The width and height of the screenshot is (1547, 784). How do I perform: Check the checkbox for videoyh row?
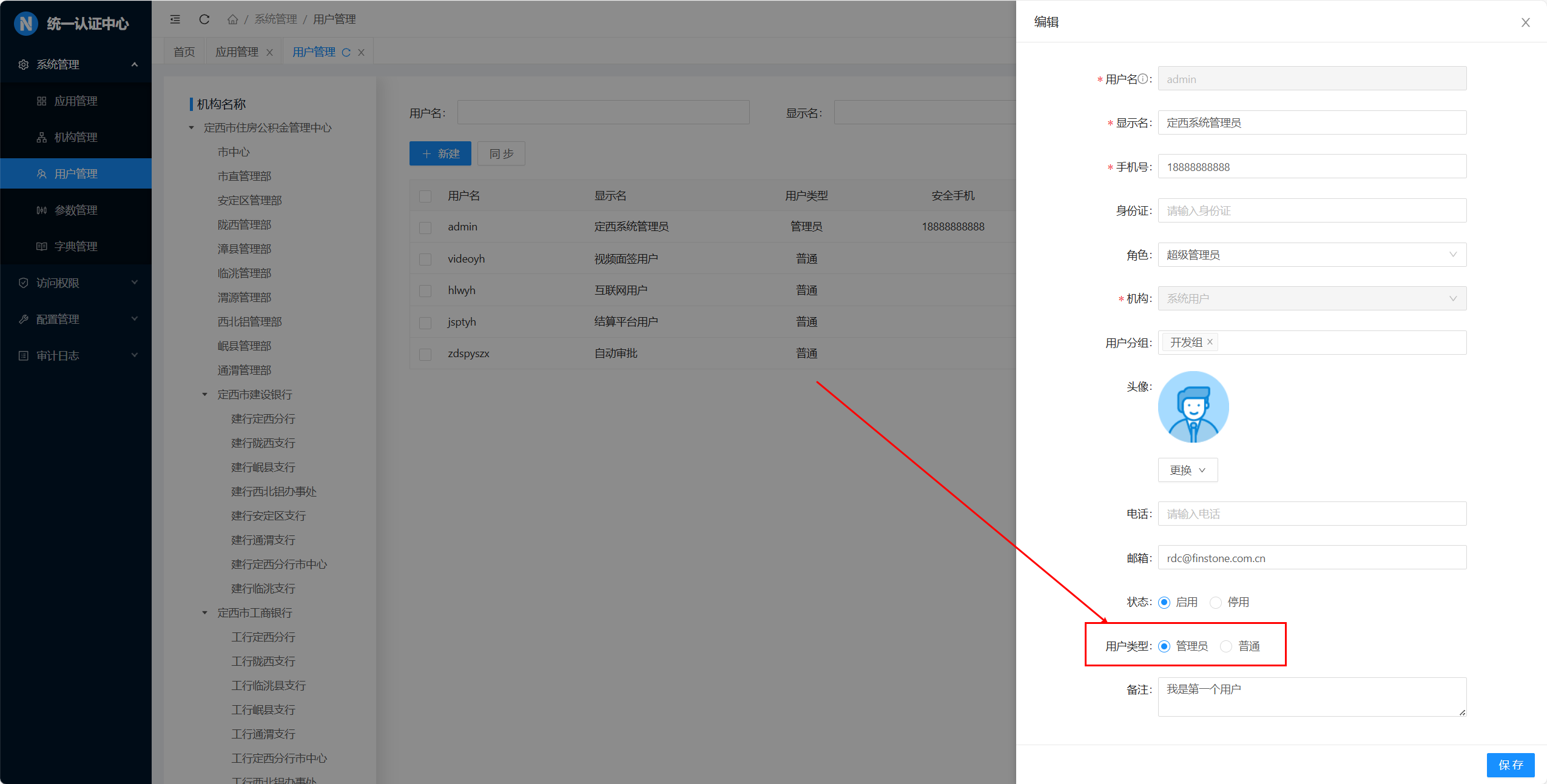425,260
